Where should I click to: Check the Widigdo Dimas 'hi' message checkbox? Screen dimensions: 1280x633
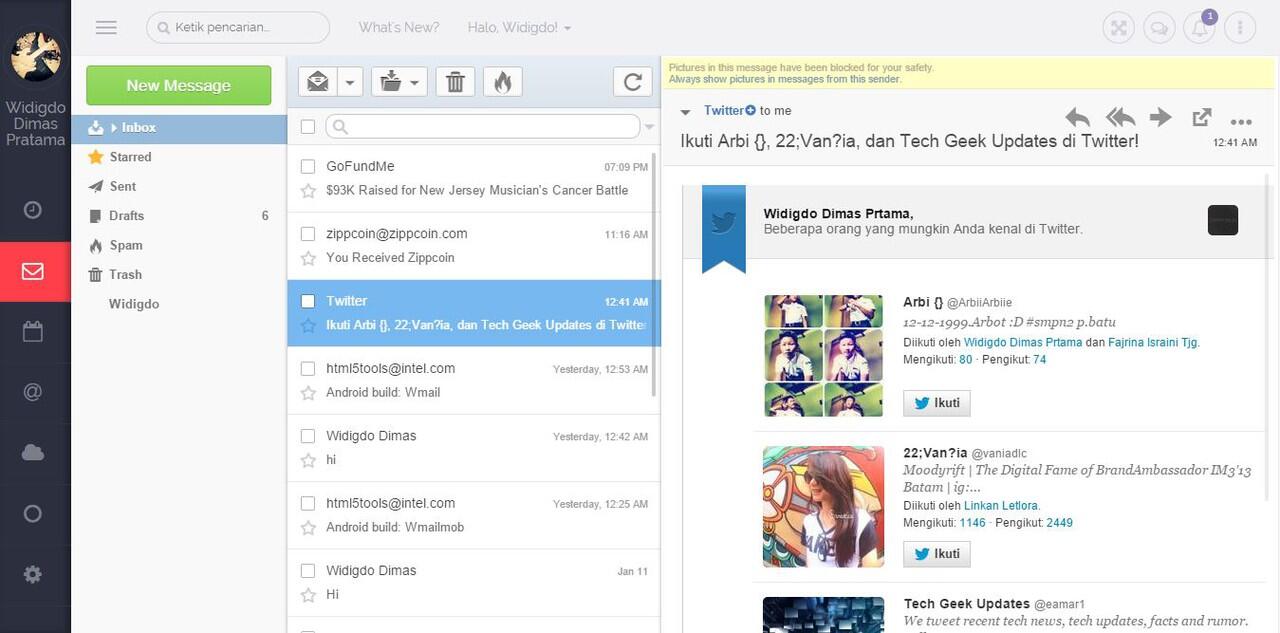tap(308, 435)
